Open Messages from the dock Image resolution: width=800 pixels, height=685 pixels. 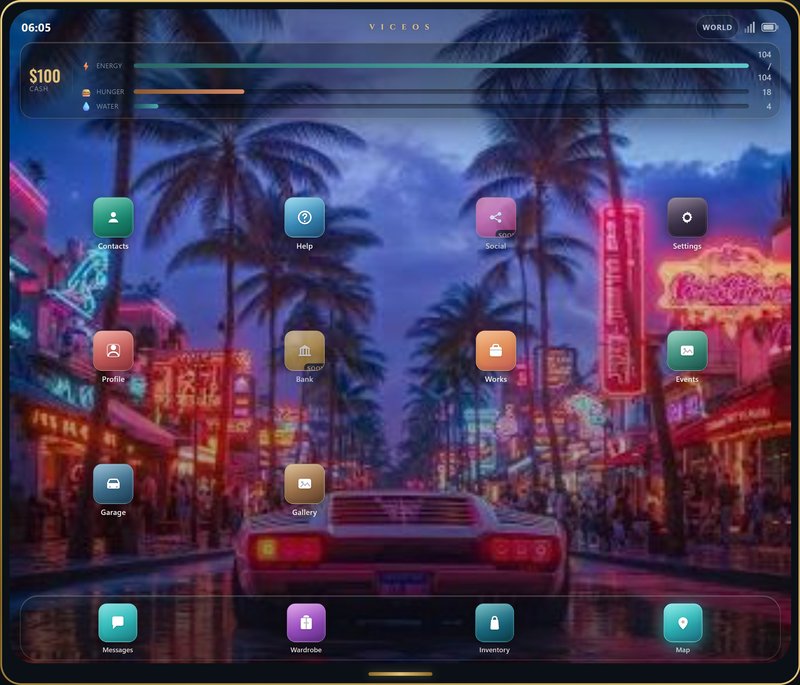click(118, 623)
